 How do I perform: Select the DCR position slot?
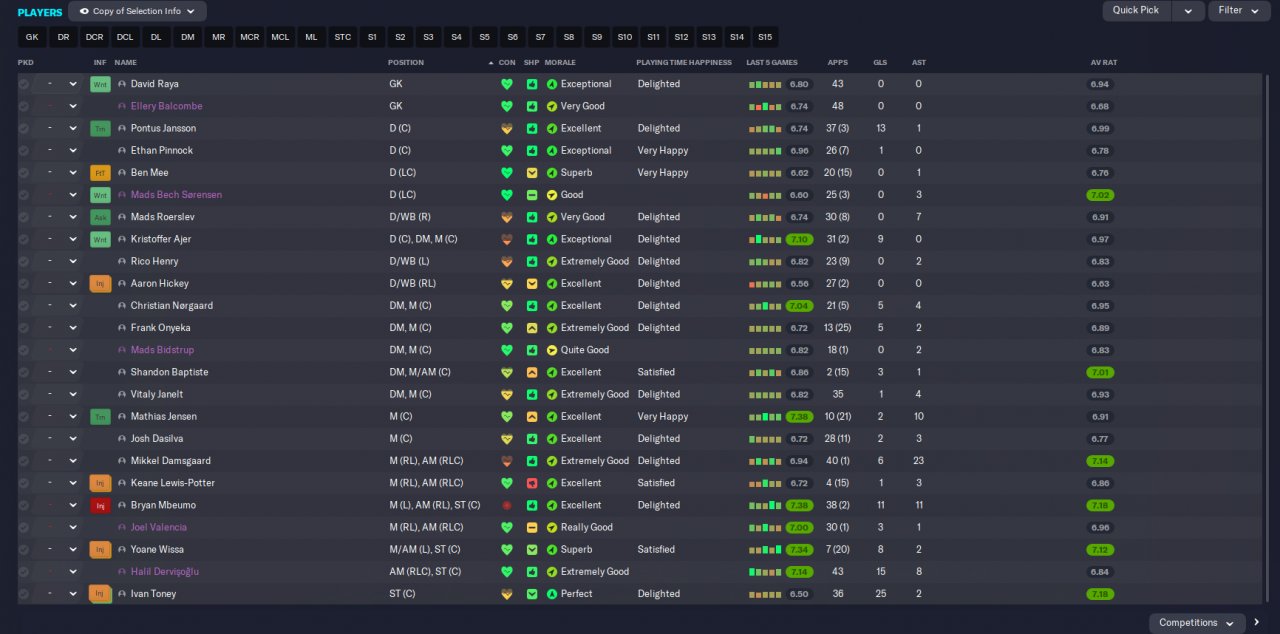pos(94,37)
